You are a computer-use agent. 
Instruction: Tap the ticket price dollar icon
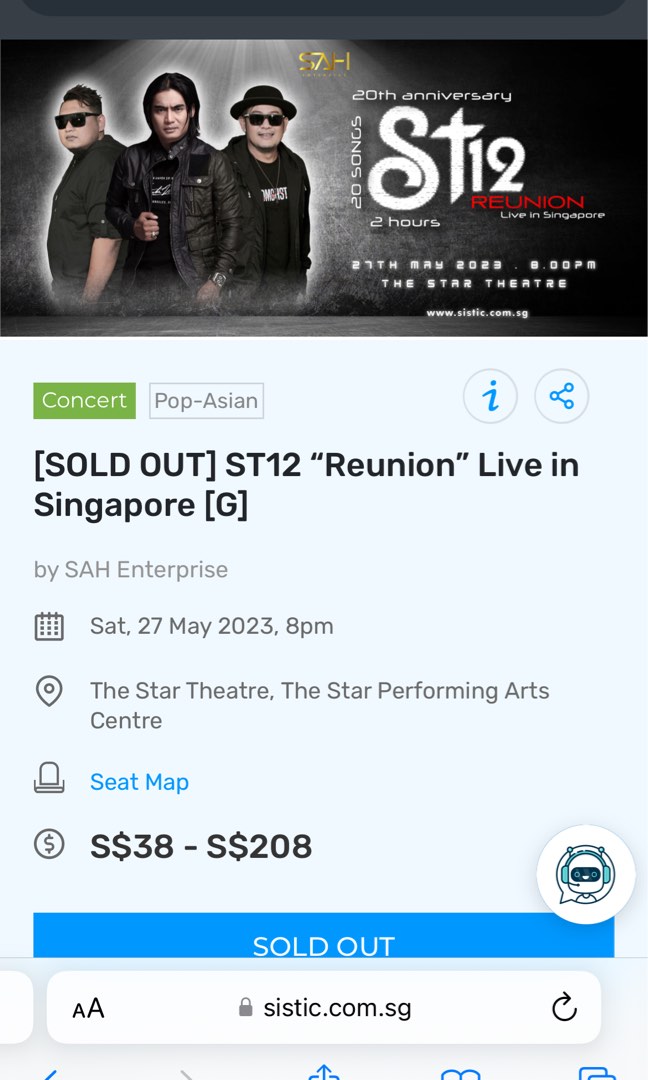[x=49, y=845]
